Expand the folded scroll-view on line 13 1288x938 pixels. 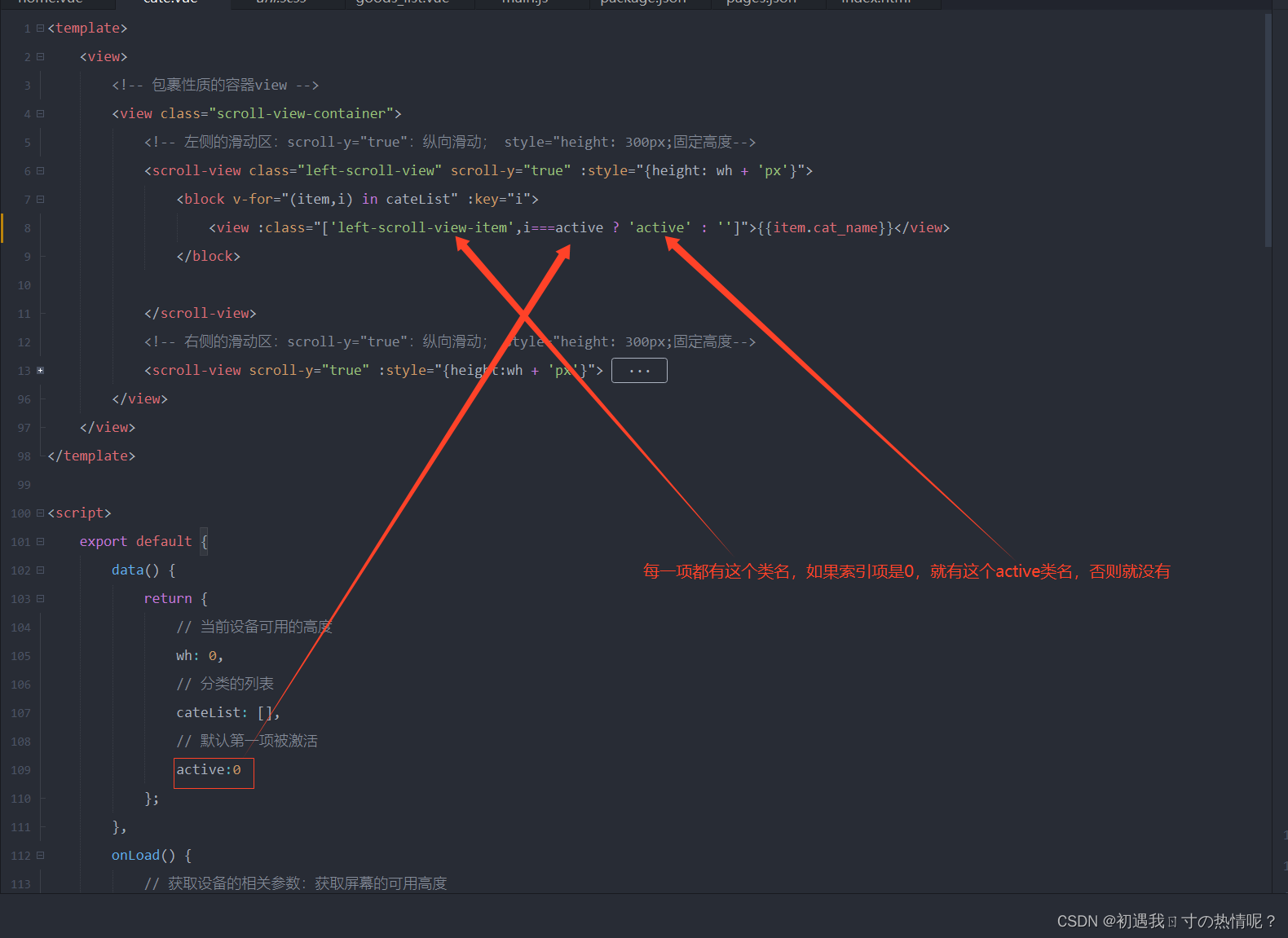pyautogui.click(x=40, y=371)
